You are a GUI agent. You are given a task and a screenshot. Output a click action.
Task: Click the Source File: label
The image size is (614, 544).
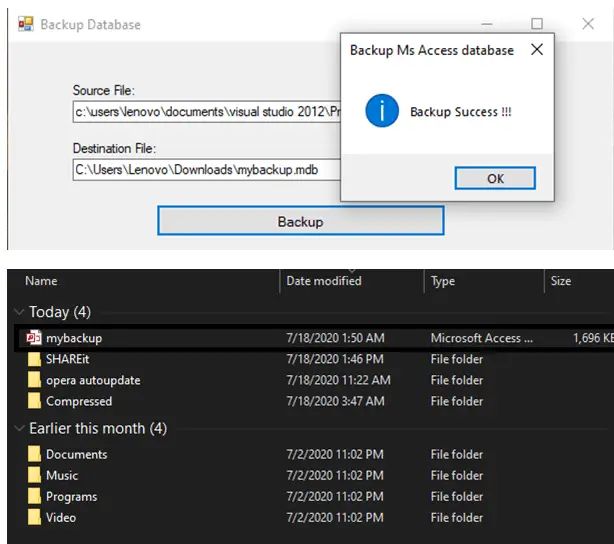click(103, 90)
